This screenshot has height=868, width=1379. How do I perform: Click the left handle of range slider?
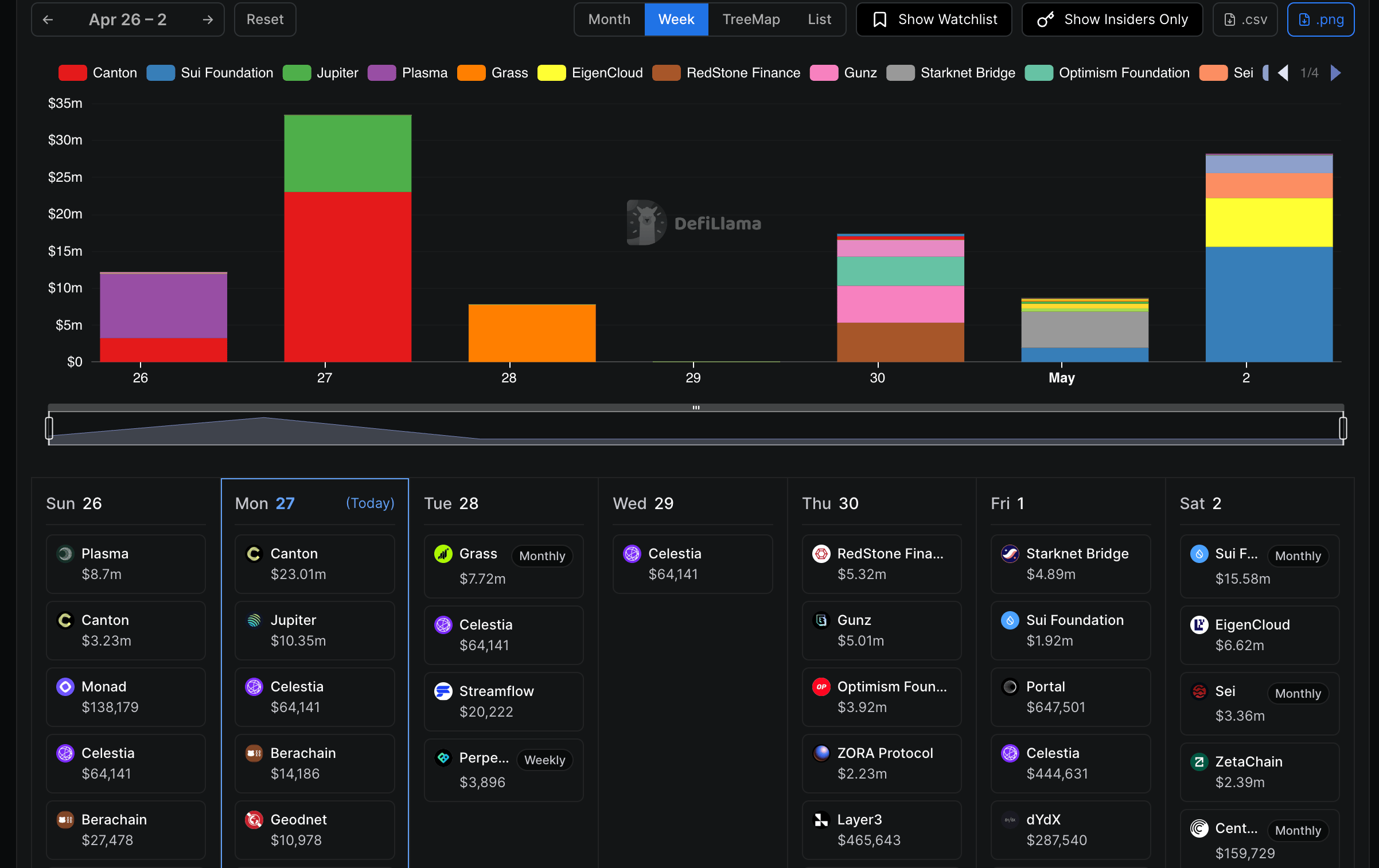(x=49, y=428)
